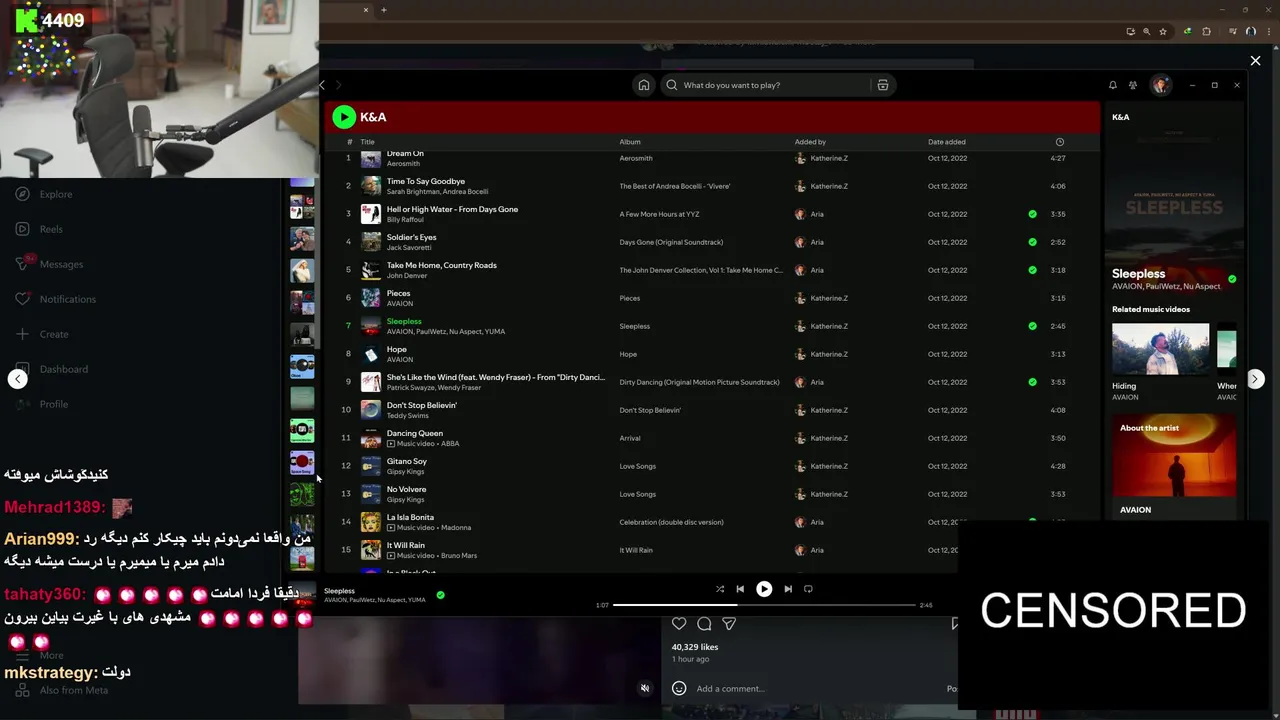1280x720 pixels.
Task: Toggle saved checkmark in Sleepless side panel
Action: coord(1232,279)
